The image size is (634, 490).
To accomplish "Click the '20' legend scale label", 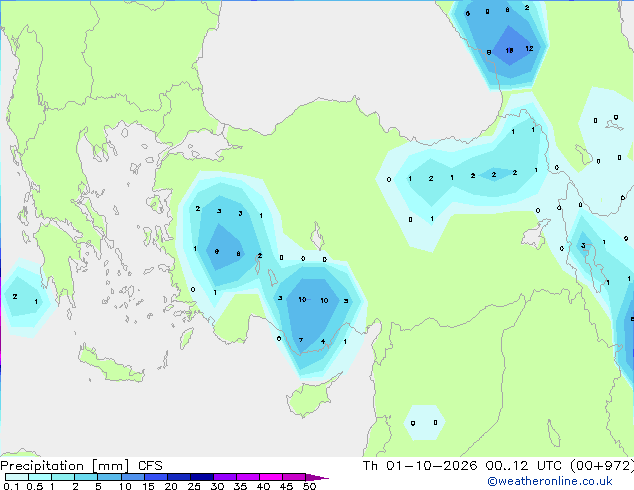I will (171, 486).
